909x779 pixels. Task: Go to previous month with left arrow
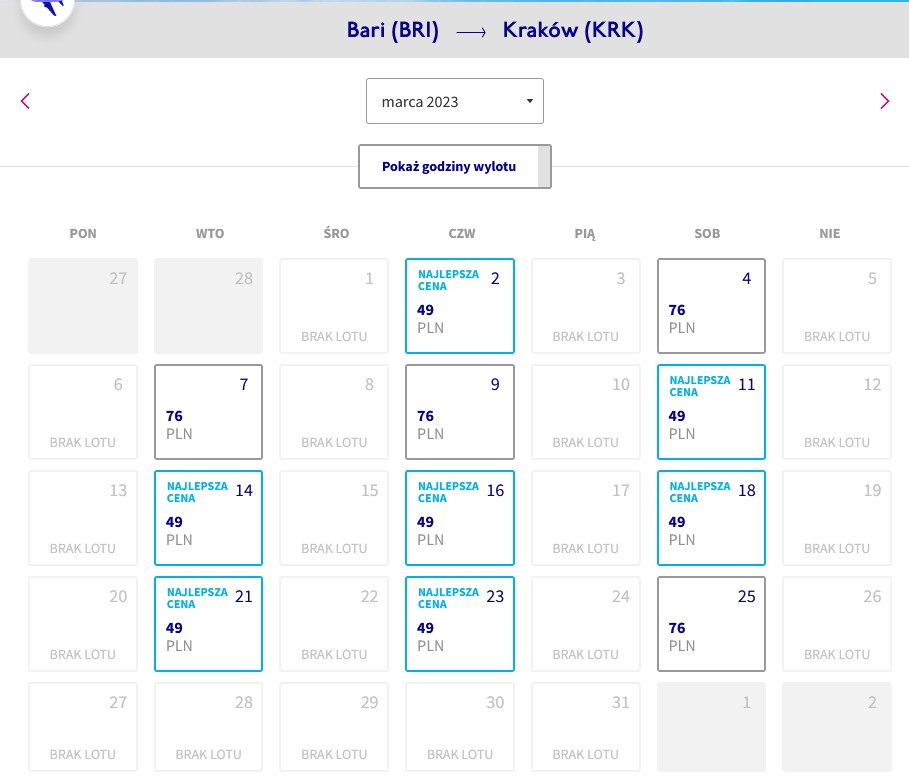26,101
